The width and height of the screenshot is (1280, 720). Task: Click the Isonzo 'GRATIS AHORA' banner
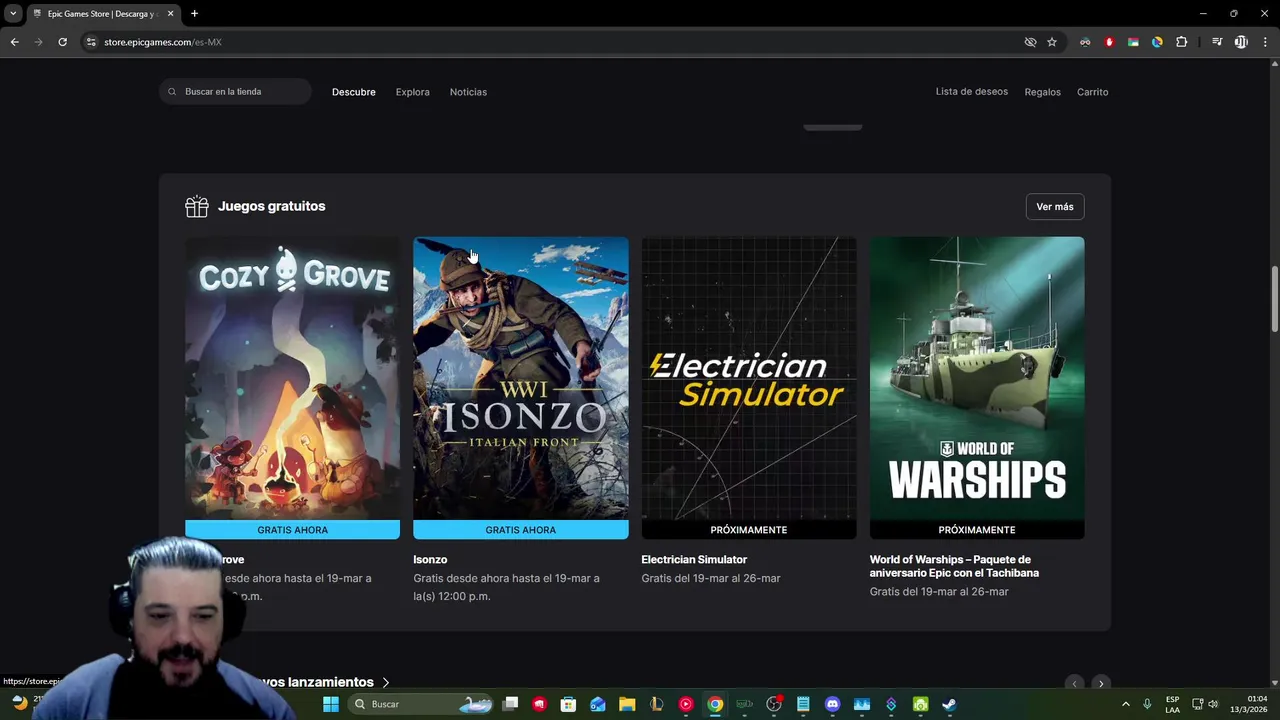521,530
